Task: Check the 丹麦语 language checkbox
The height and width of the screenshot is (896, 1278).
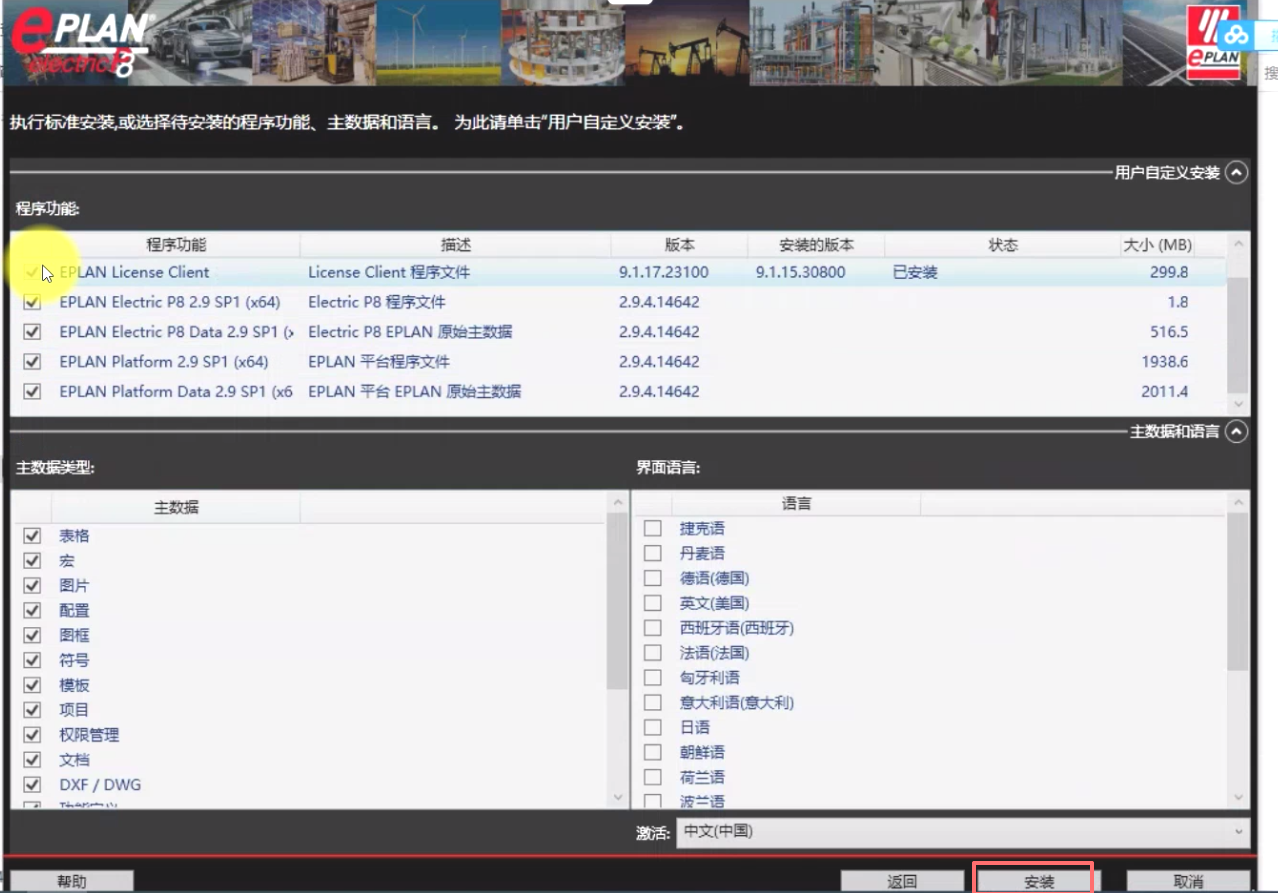Action: [653, 553]
